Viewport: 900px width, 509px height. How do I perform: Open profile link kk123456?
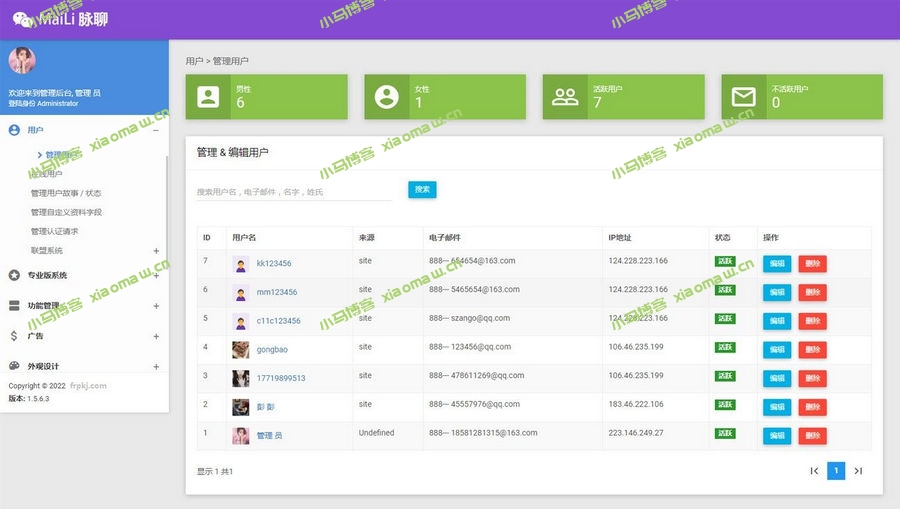[274, 263]
